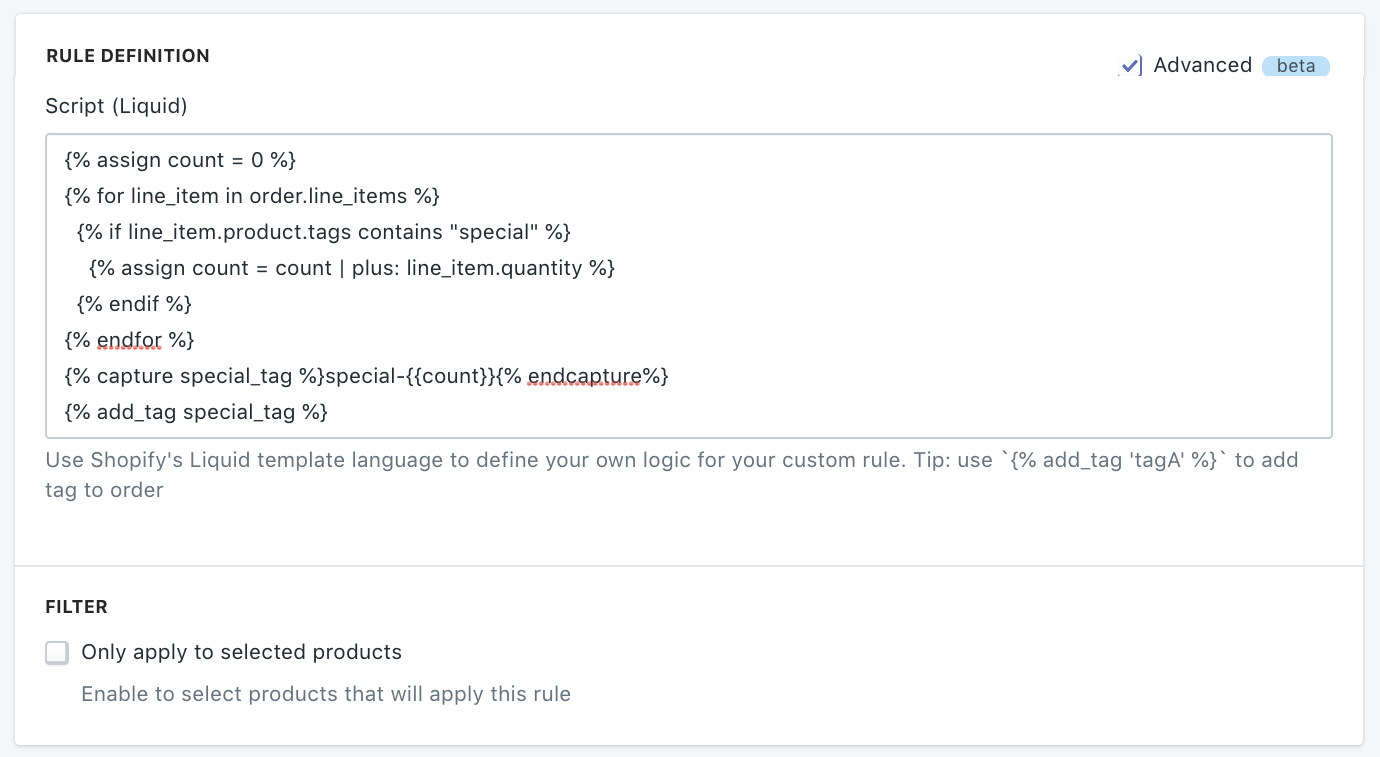Screen dimensions: 1380x757
Task: Click the beta badge next to Advanced
Action: click(1296, 66)
